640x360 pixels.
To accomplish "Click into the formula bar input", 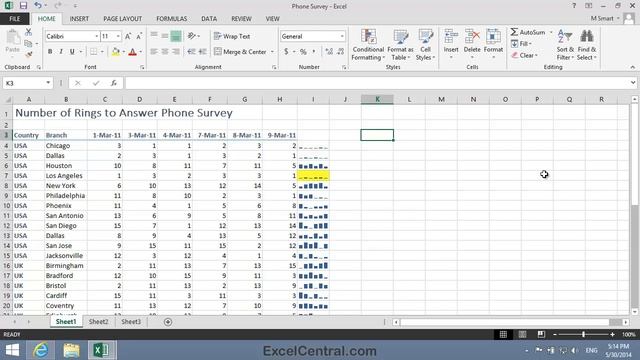I will (377, 83).
